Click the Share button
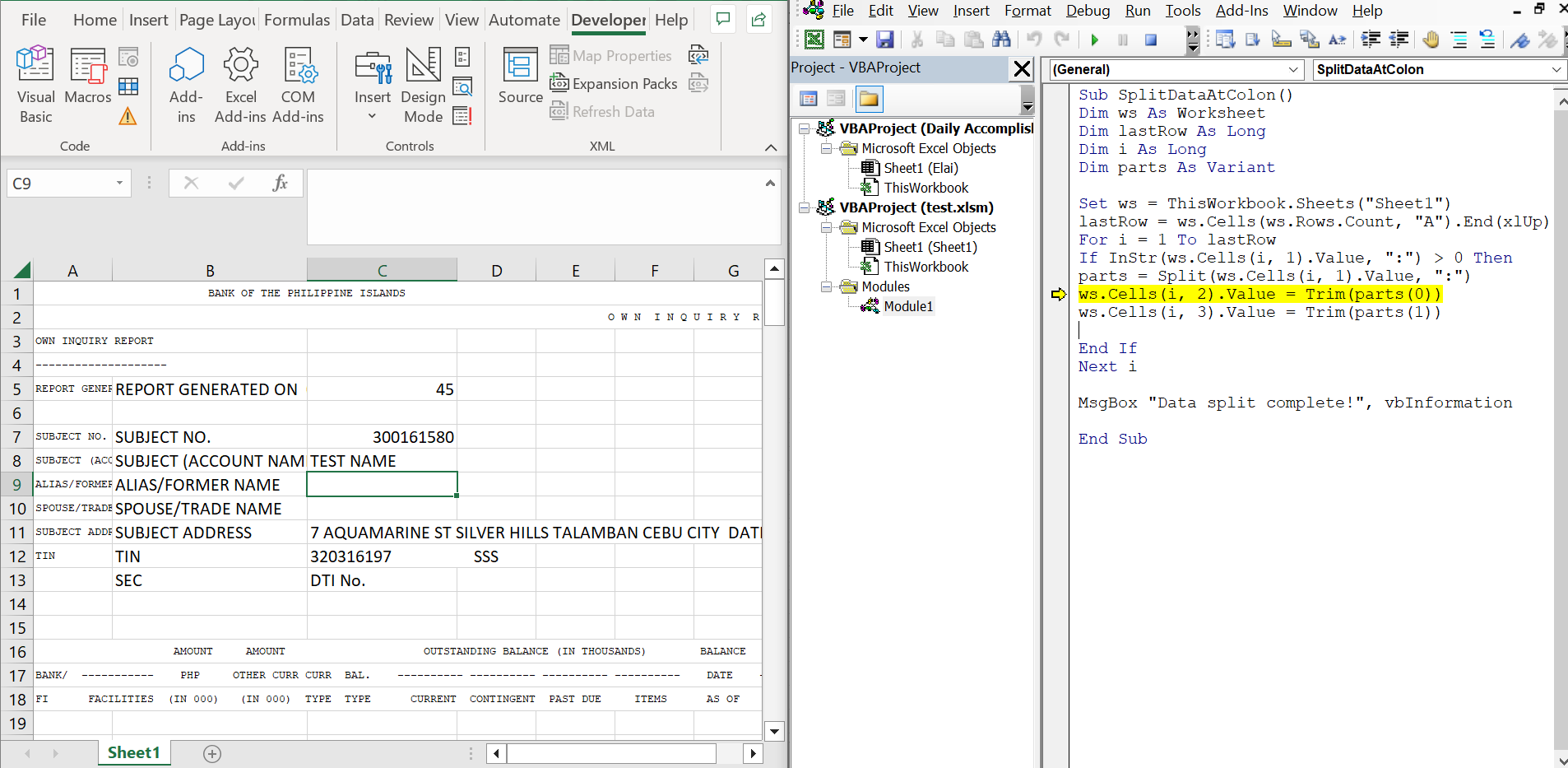This screenshot has width=1568, height=768. click(x=758, y=19)
